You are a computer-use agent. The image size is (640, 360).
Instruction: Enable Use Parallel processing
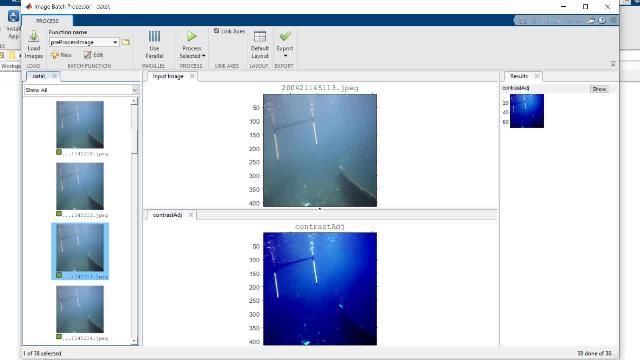coord(154,44)
